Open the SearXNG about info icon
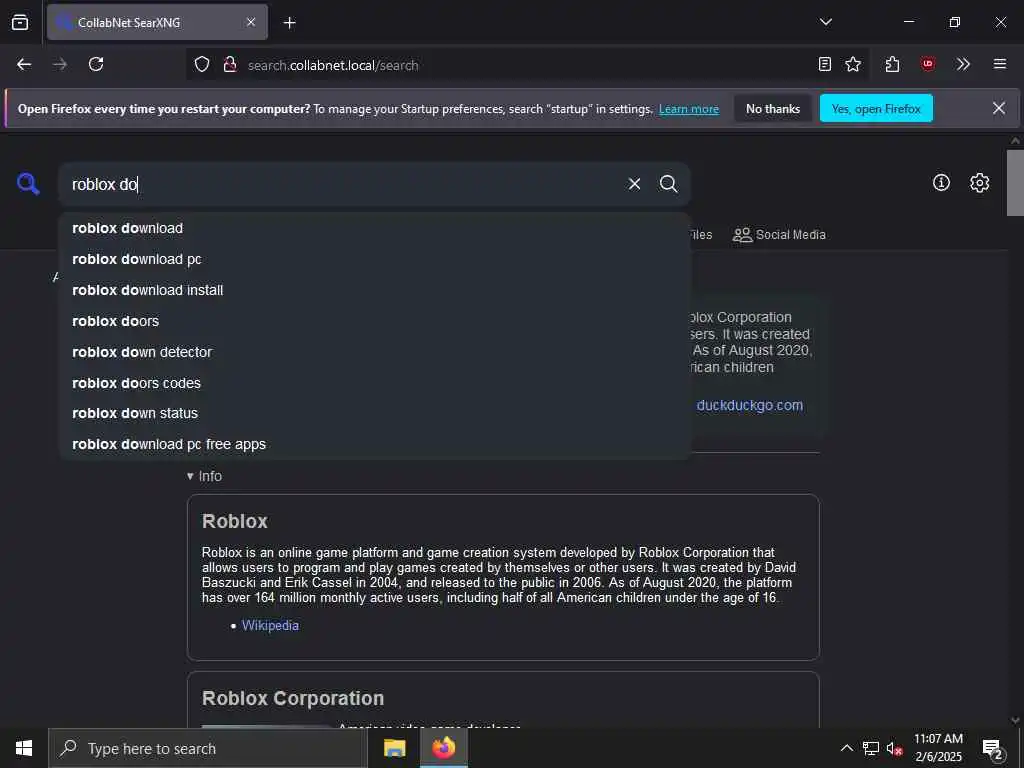Image resolution: width=1024 pixels, height=768 pixels. [x=941, y=183]
